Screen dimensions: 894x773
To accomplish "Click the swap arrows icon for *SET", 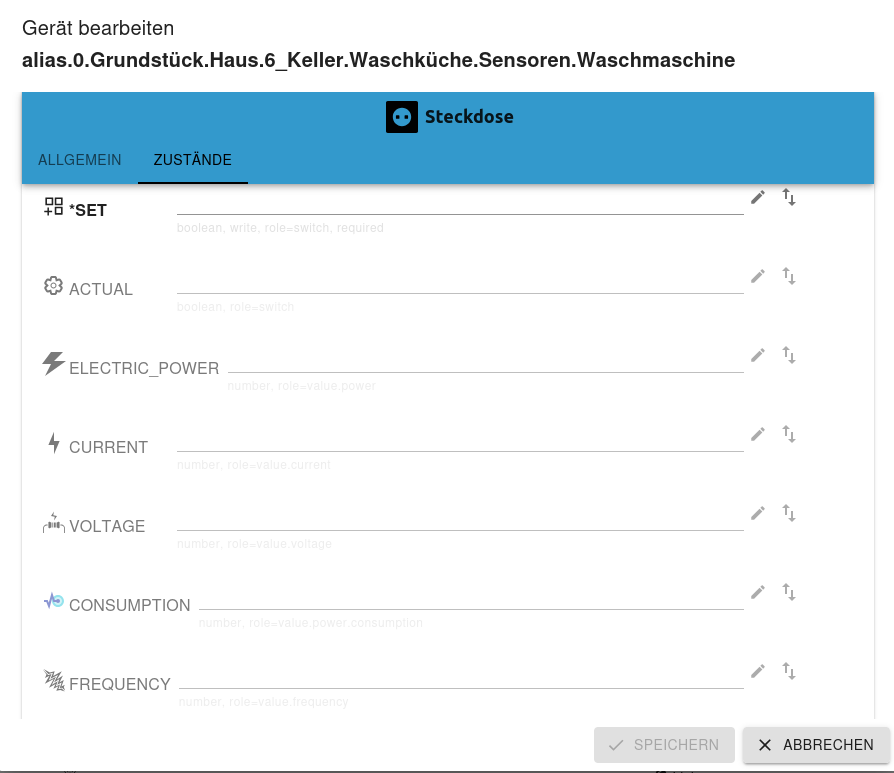I will tap(789, 197).
